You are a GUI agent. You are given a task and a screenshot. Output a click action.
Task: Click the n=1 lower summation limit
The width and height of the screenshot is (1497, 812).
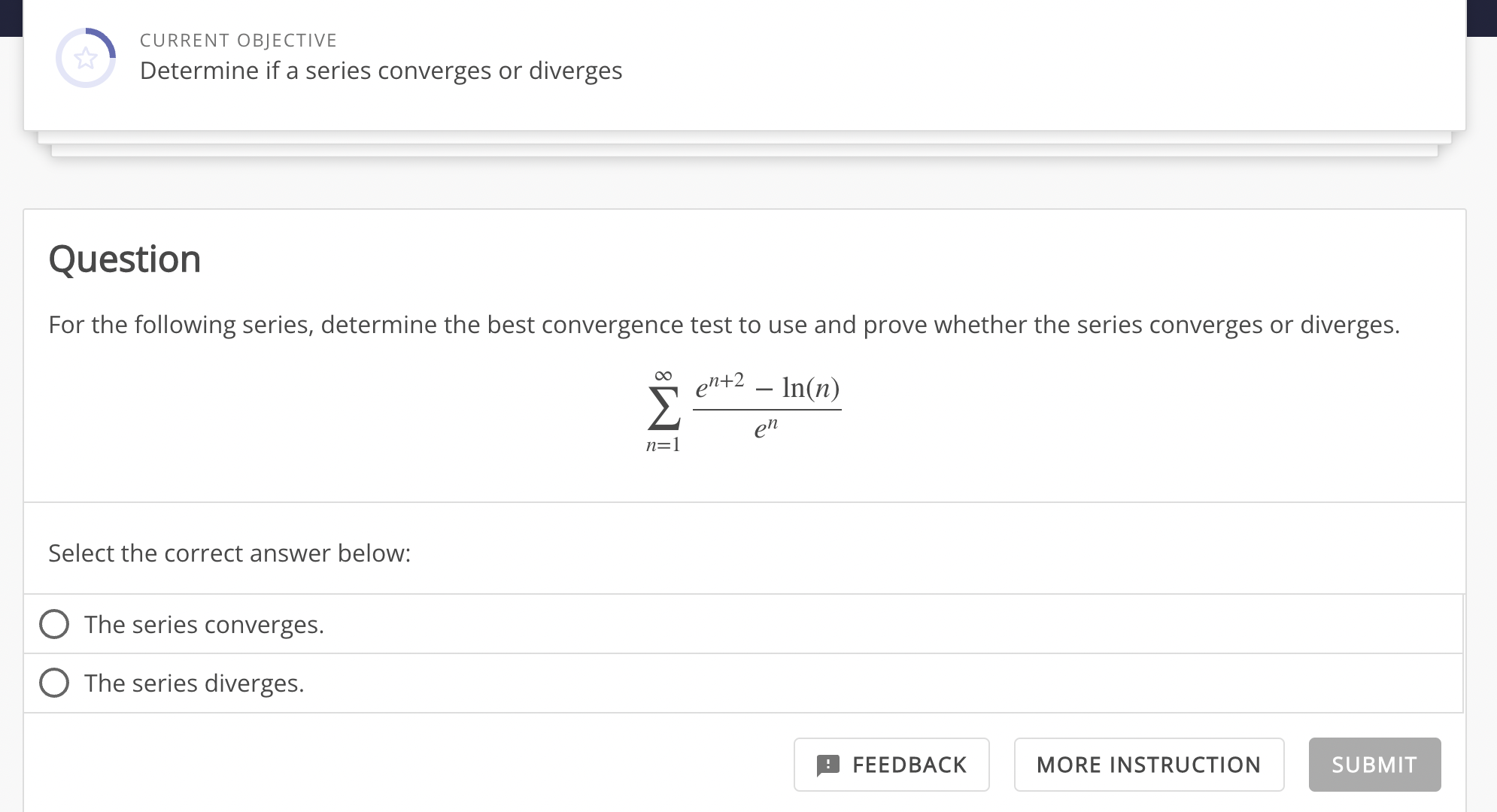663,445
